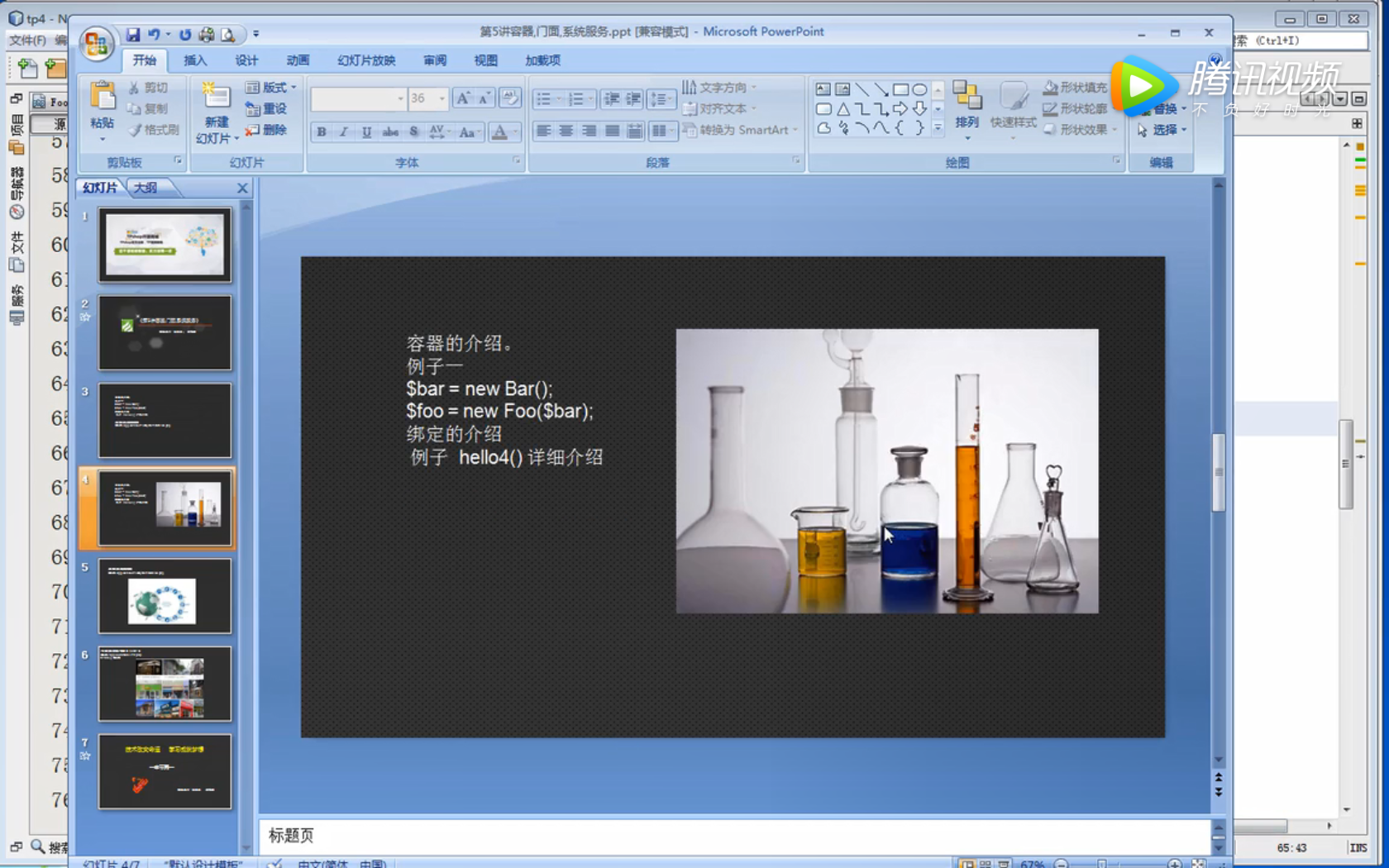Toggle justify text alignment
The image size is (1389, 868).
(x=613, y=131)
